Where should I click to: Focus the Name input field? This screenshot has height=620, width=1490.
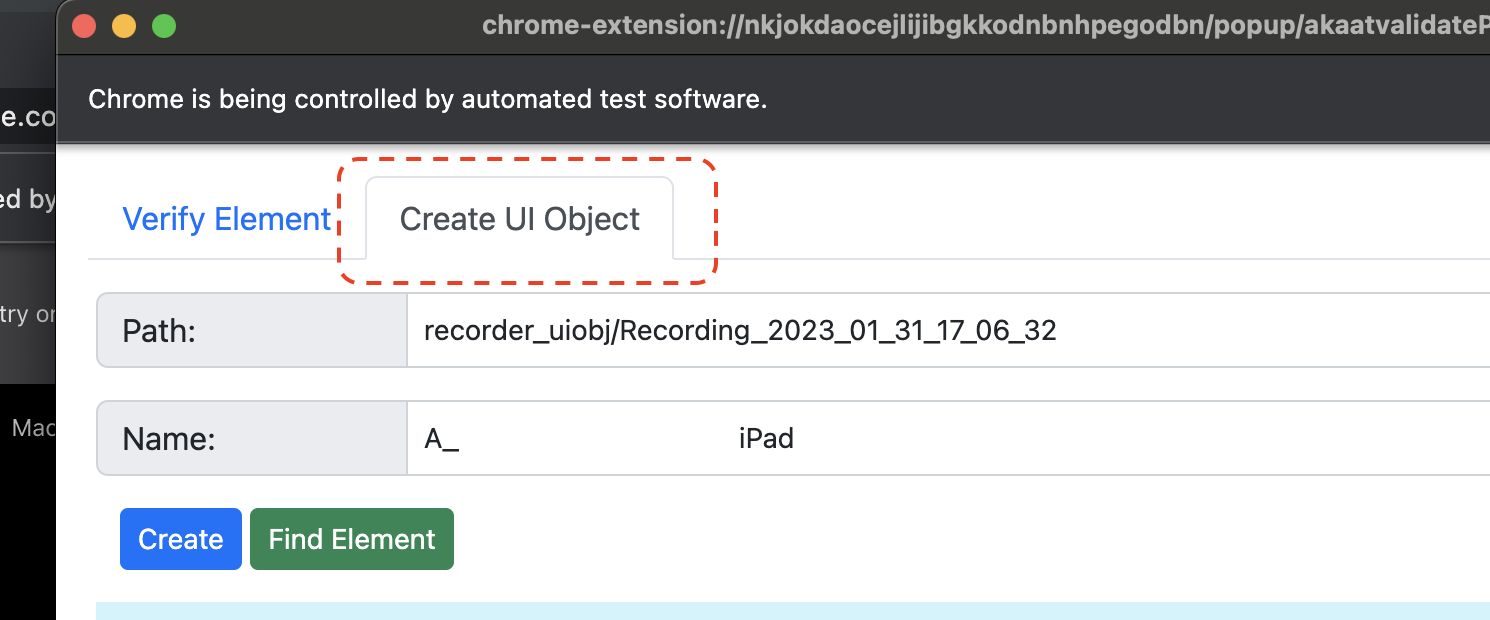pyautogui.click(x=948, y=438)
